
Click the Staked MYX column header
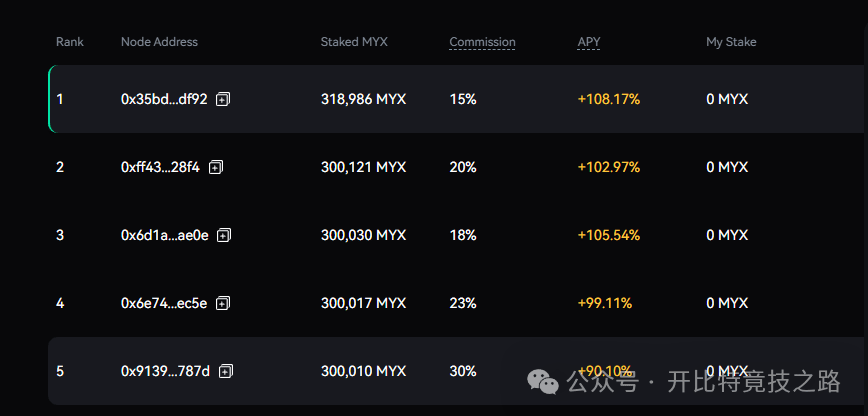click(354, 42)
